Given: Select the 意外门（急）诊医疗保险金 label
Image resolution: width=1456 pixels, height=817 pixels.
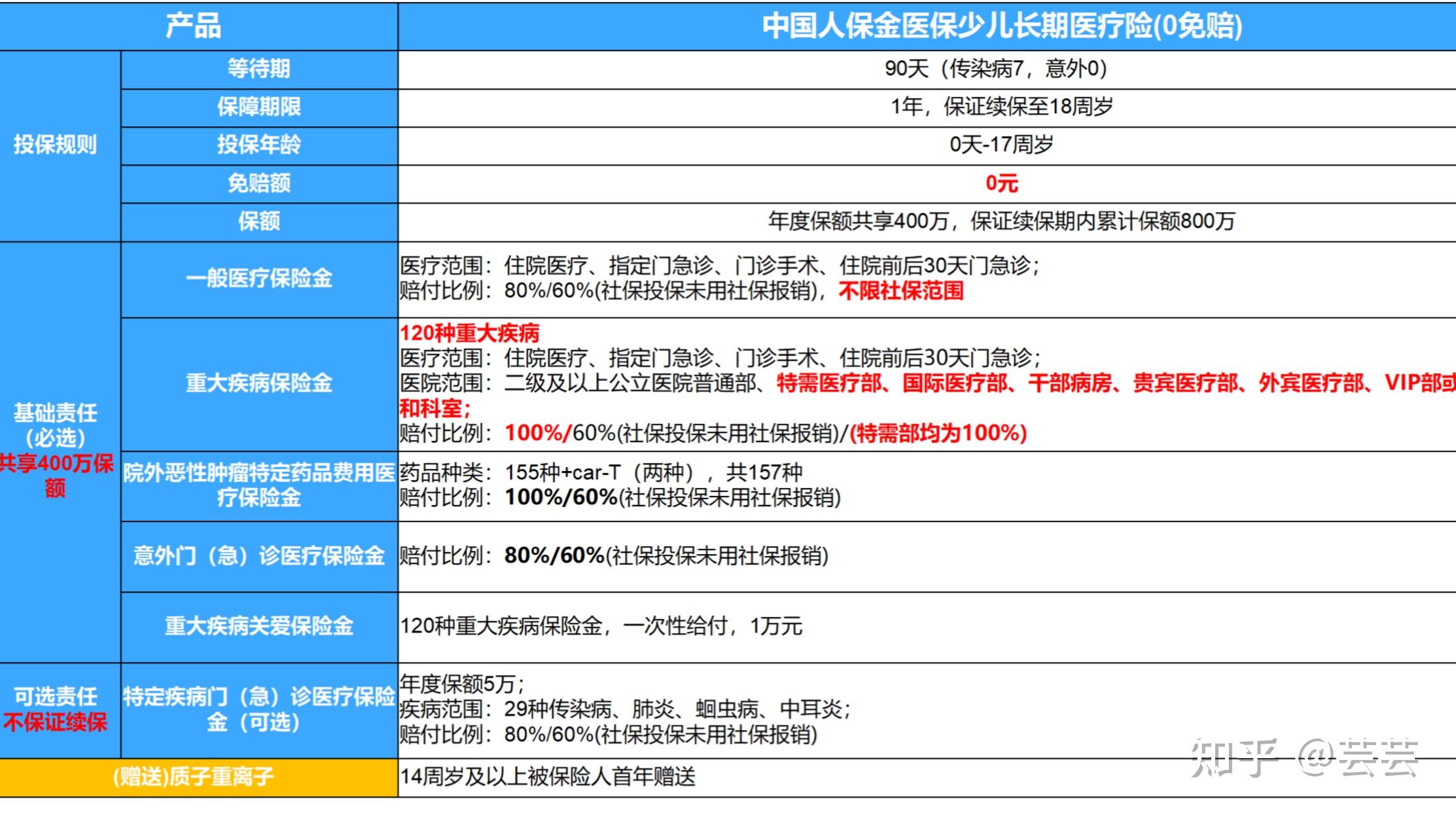Looking at the screenshot, I should [259, 556].
